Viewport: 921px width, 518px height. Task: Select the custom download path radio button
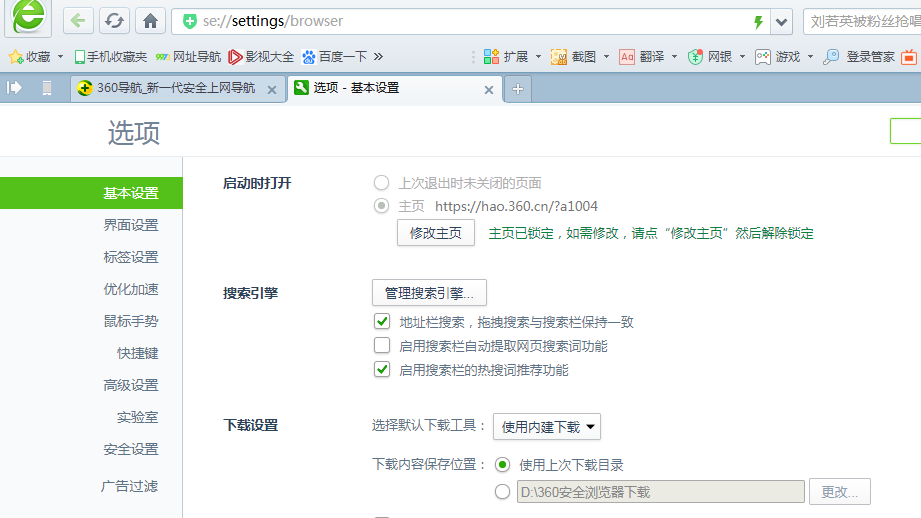click(x=502, y=492)
